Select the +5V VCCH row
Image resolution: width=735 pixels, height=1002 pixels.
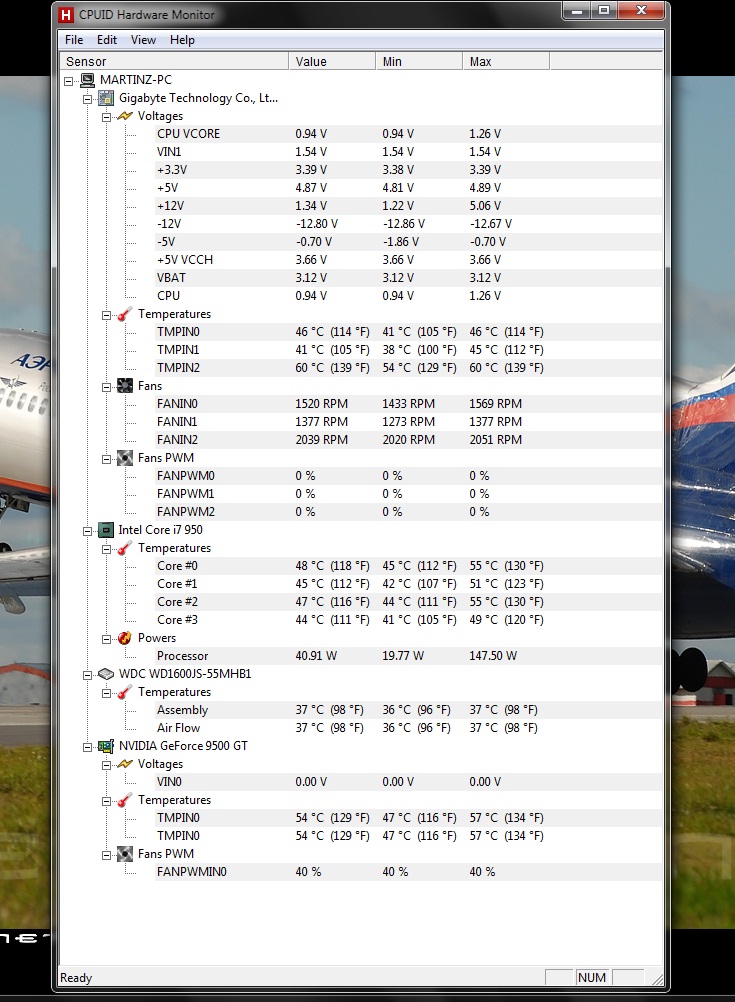(x=408, y=259)
